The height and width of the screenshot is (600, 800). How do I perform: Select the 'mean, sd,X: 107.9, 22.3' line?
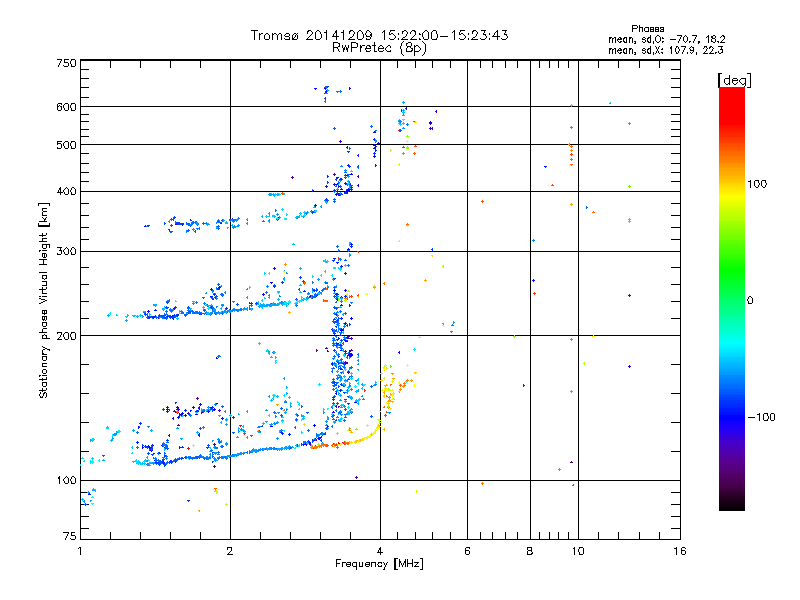[x=665, y=50]
